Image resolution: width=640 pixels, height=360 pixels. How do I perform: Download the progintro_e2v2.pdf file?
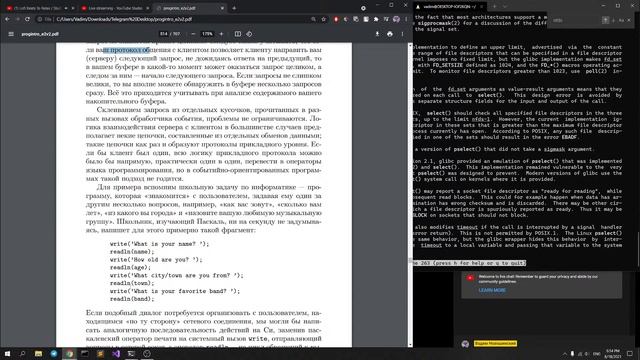pos(377,34)
